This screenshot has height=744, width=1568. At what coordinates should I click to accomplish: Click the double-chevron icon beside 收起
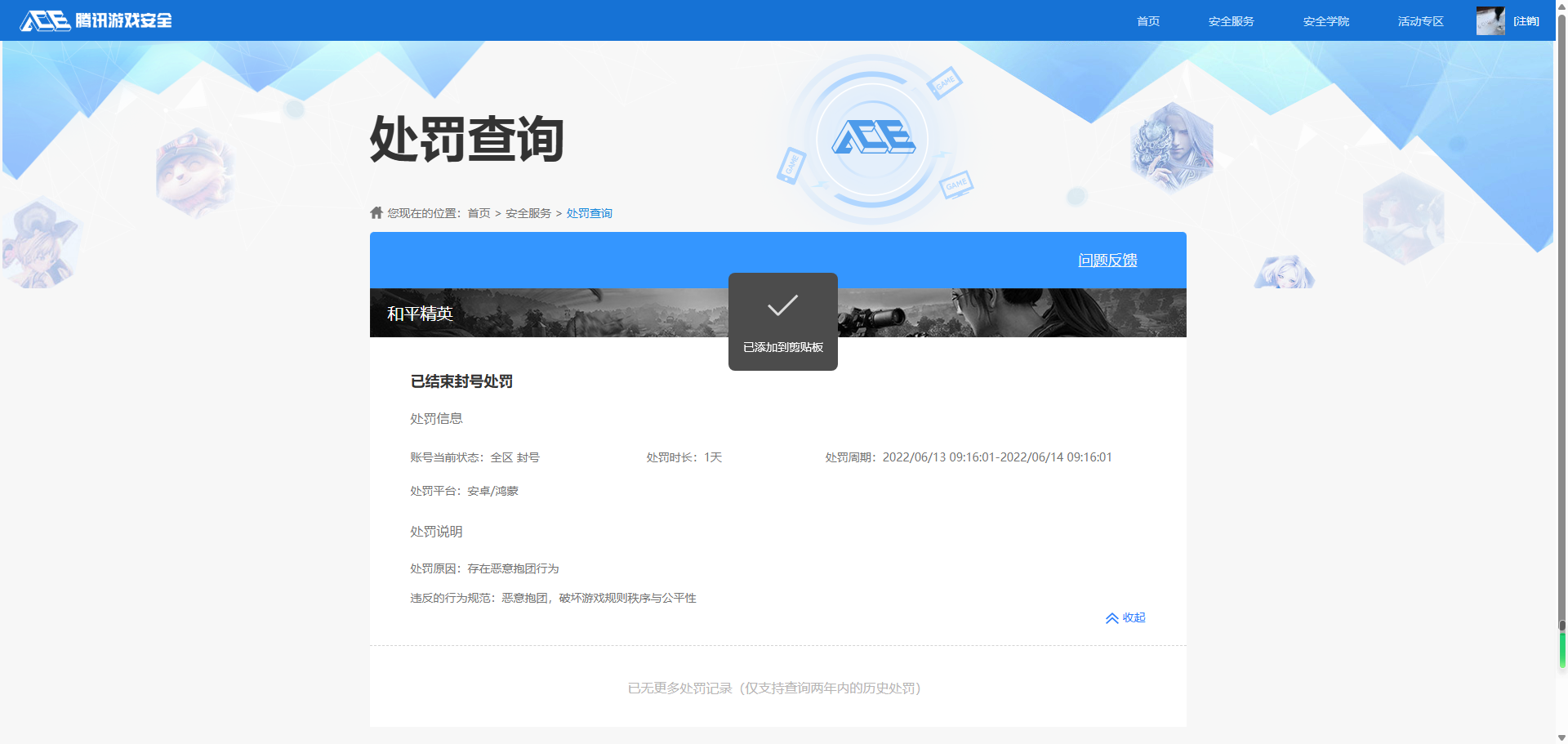tap(1111, 618)
